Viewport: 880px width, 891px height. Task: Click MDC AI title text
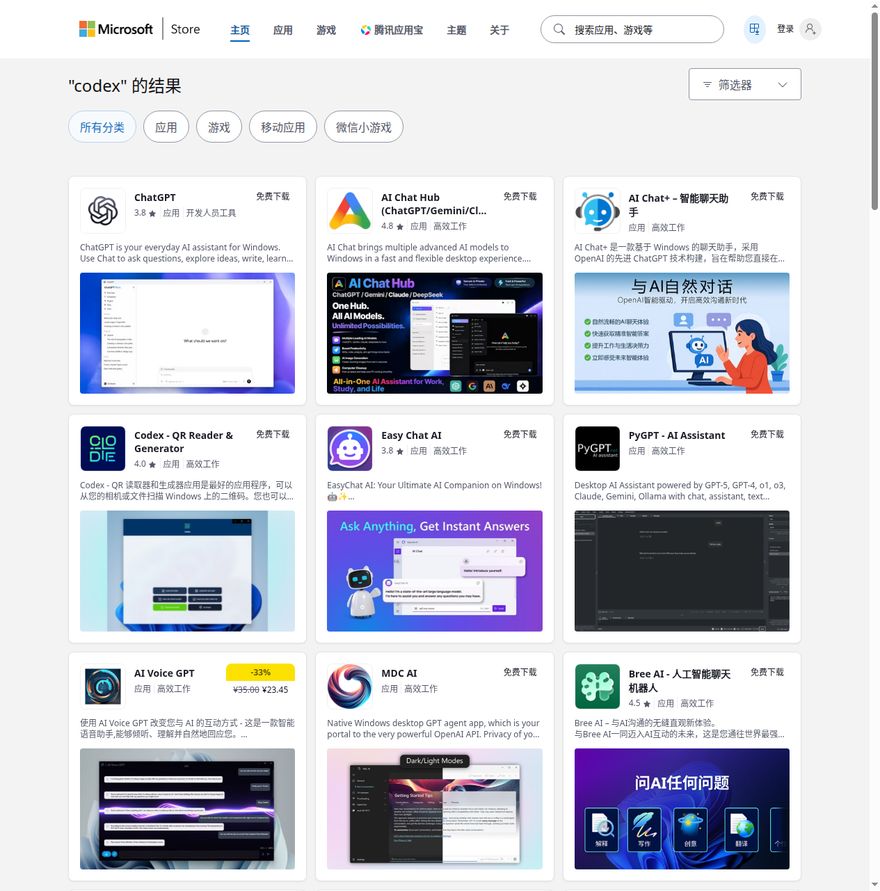(399, 673)
